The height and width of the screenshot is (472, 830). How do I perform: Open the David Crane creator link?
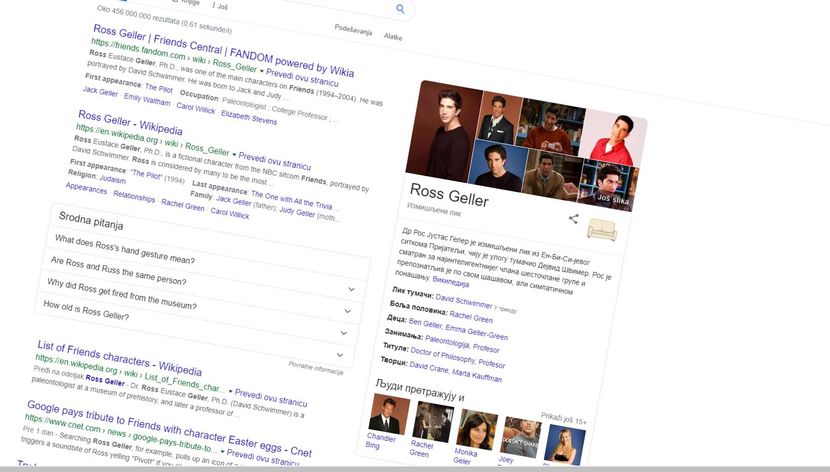pos(428,367)
